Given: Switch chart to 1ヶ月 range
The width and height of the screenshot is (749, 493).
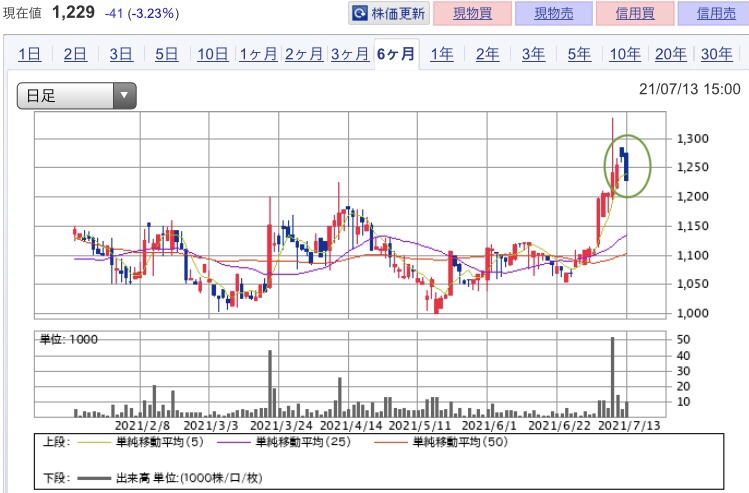Looking at the screenshot, I should click(x=258, y=54).
